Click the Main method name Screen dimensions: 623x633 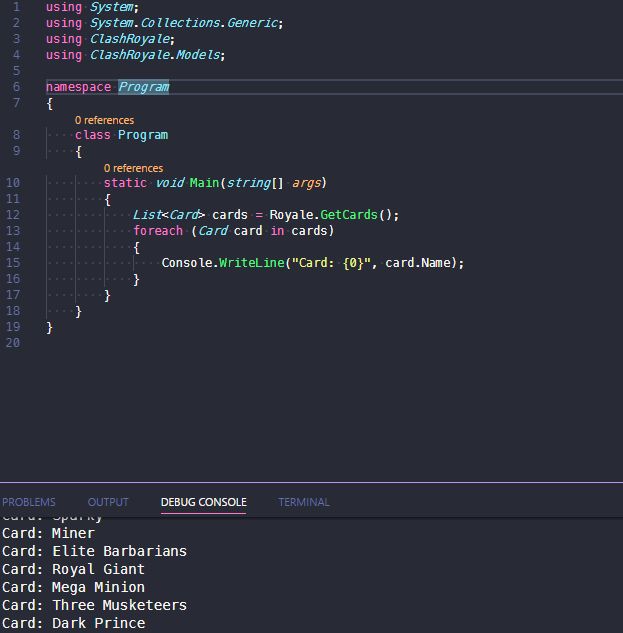pos(204,182)
